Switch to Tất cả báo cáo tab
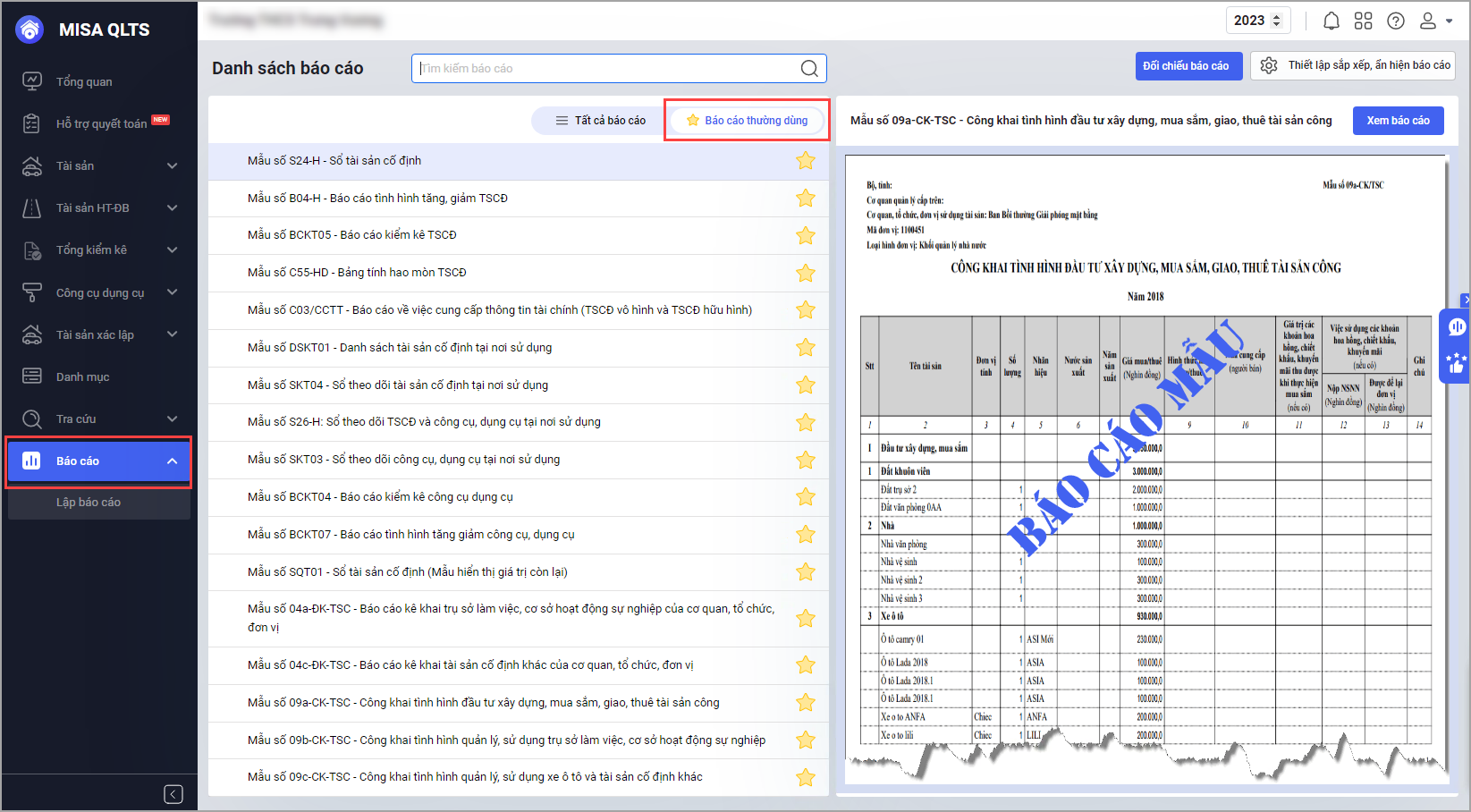 [x=600, y=121]
